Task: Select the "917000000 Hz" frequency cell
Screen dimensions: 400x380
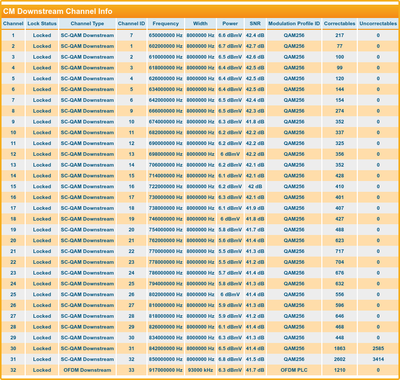Action: click(x=166, y=370)
